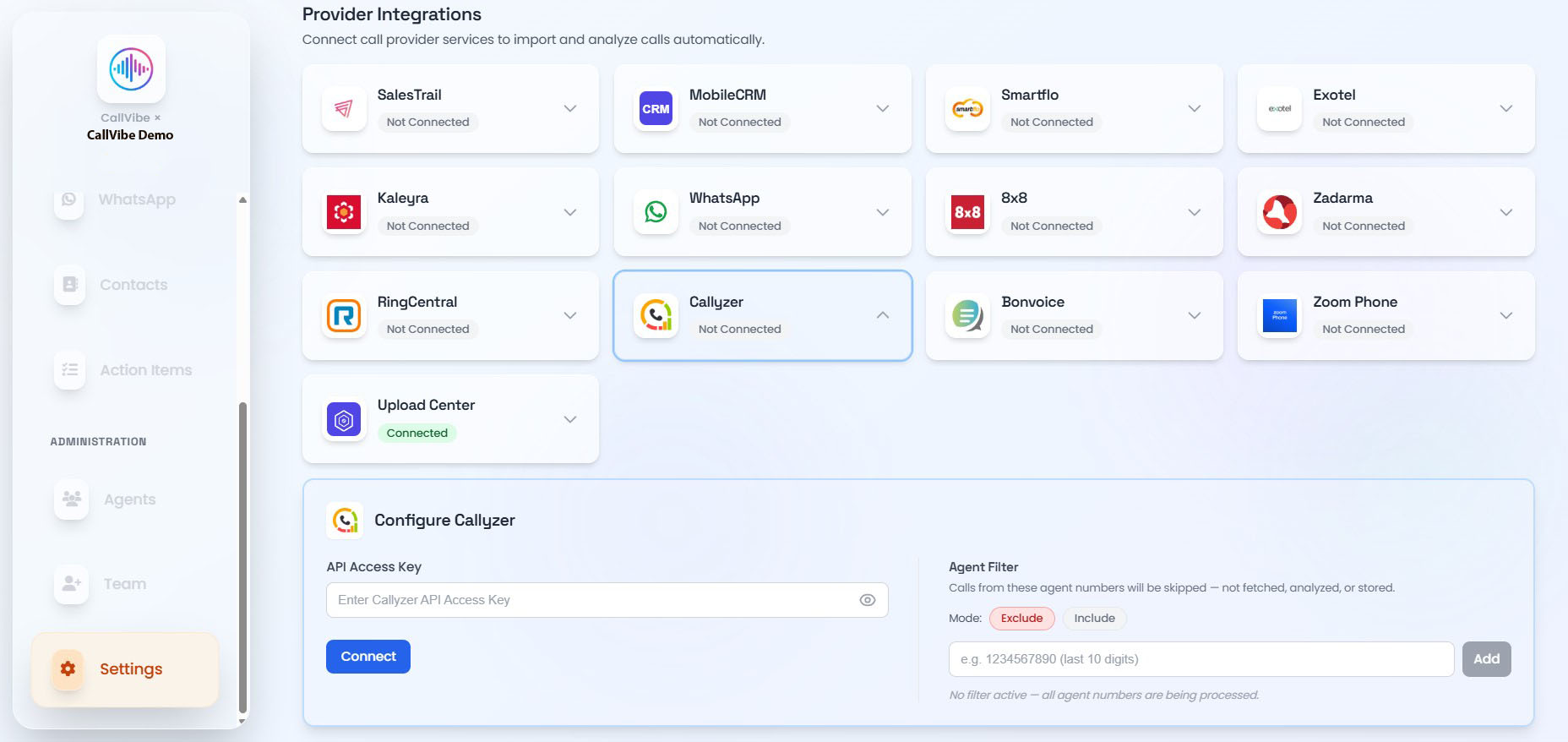
Task: Click the API Access Key label
Action: click(x=374, y=567)
